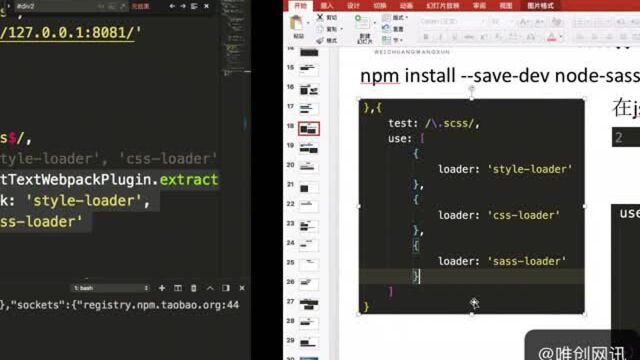Toggle italic formatting in the PowerPoint ribbon
Image resolution: width=640 pixels, height=360 pixels.
(440, 37)
